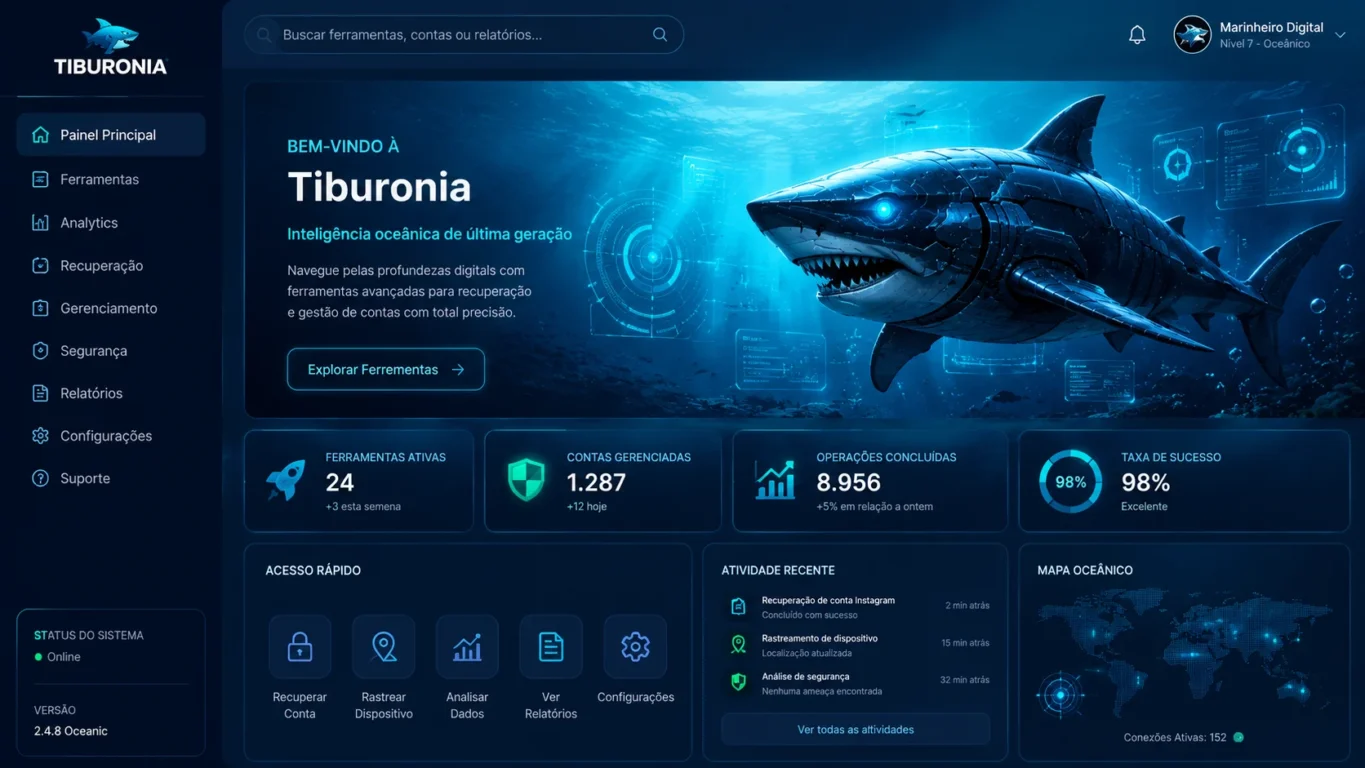
Task: Click the Marinheiro Digital avatar
Action: pyautogui.click(x=1192, y=35)
